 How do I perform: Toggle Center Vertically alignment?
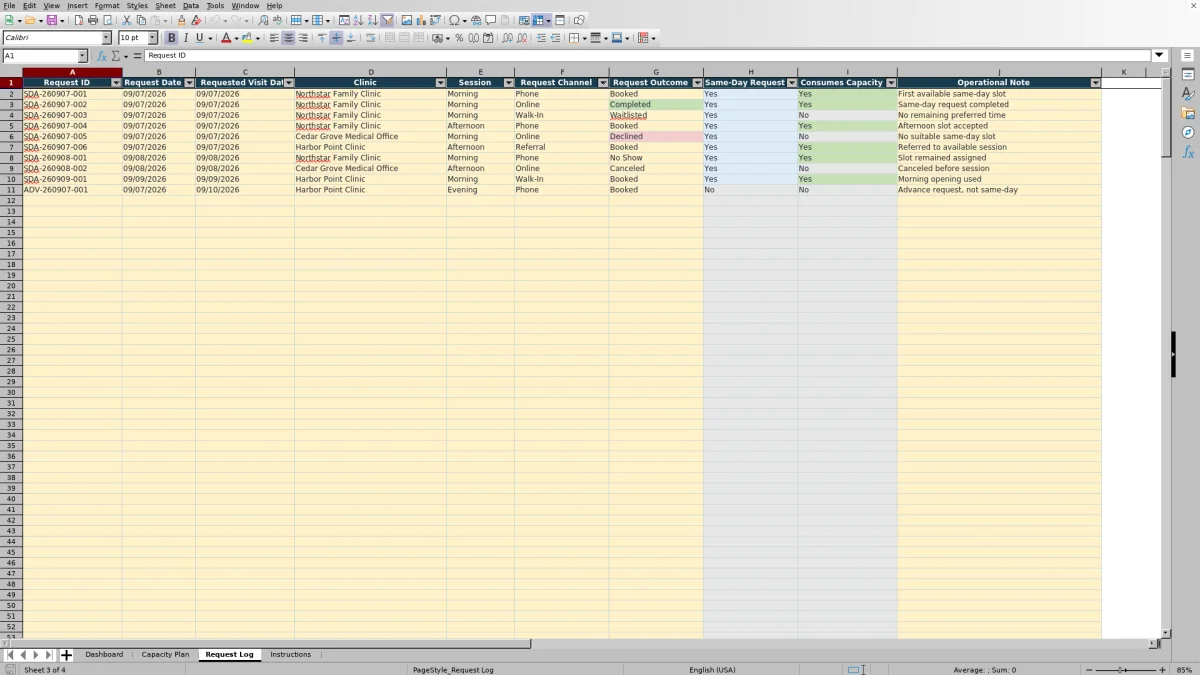336,38
